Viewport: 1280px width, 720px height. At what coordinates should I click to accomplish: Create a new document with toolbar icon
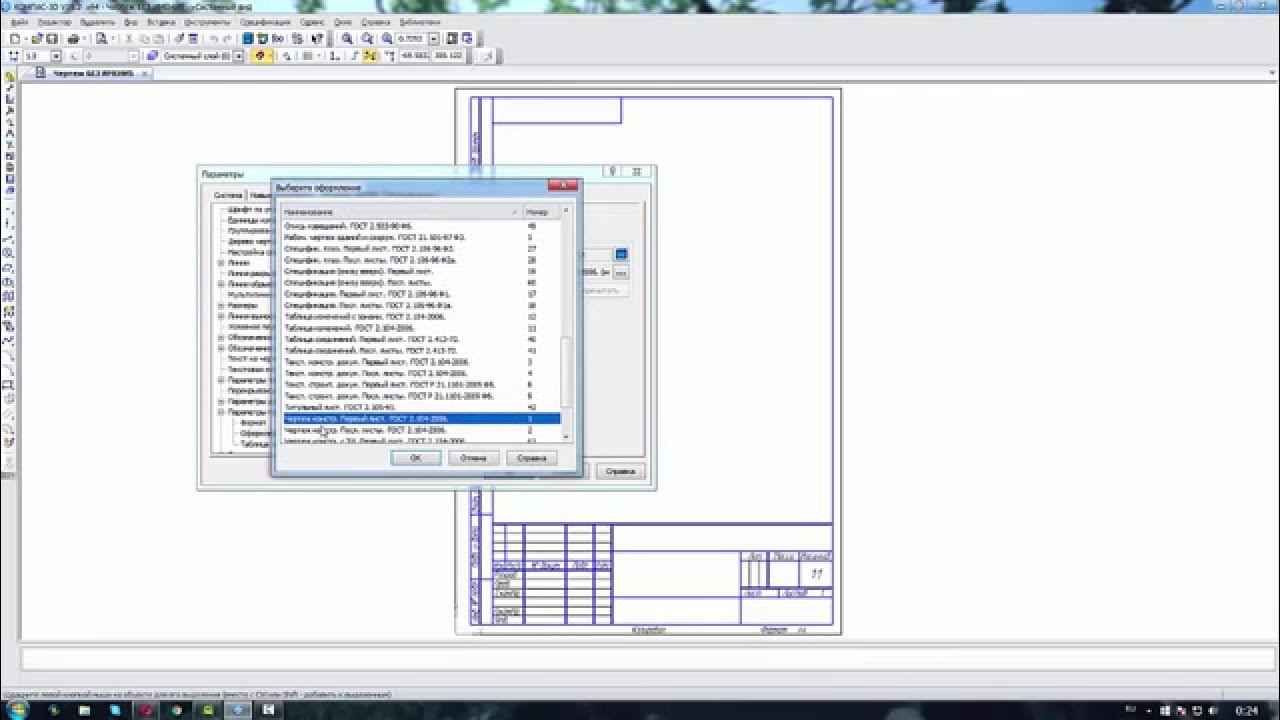[x=14, y=38]
